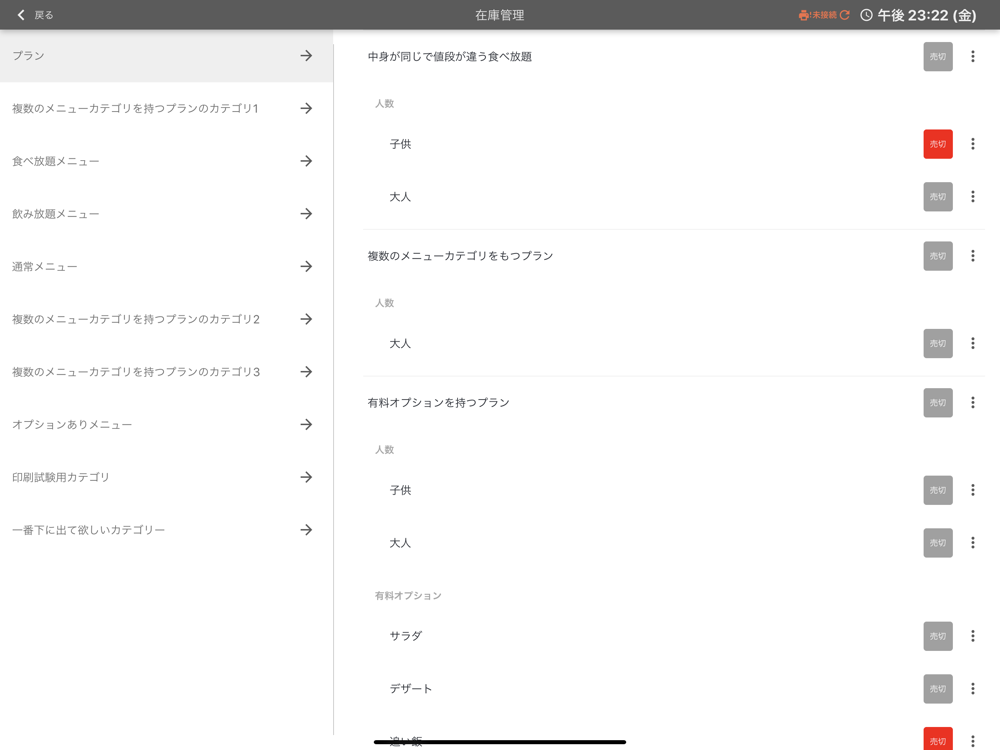Viewport: 1000px width, 750px height.
Task: Toggle red sold-out button for first 子供
Action: coord(937,144)
